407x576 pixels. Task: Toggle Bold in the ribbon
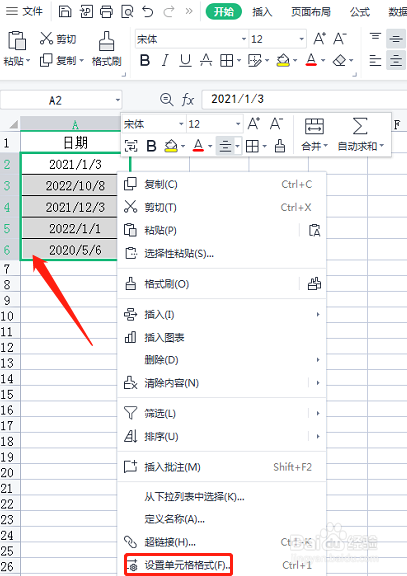coord(145,60)
